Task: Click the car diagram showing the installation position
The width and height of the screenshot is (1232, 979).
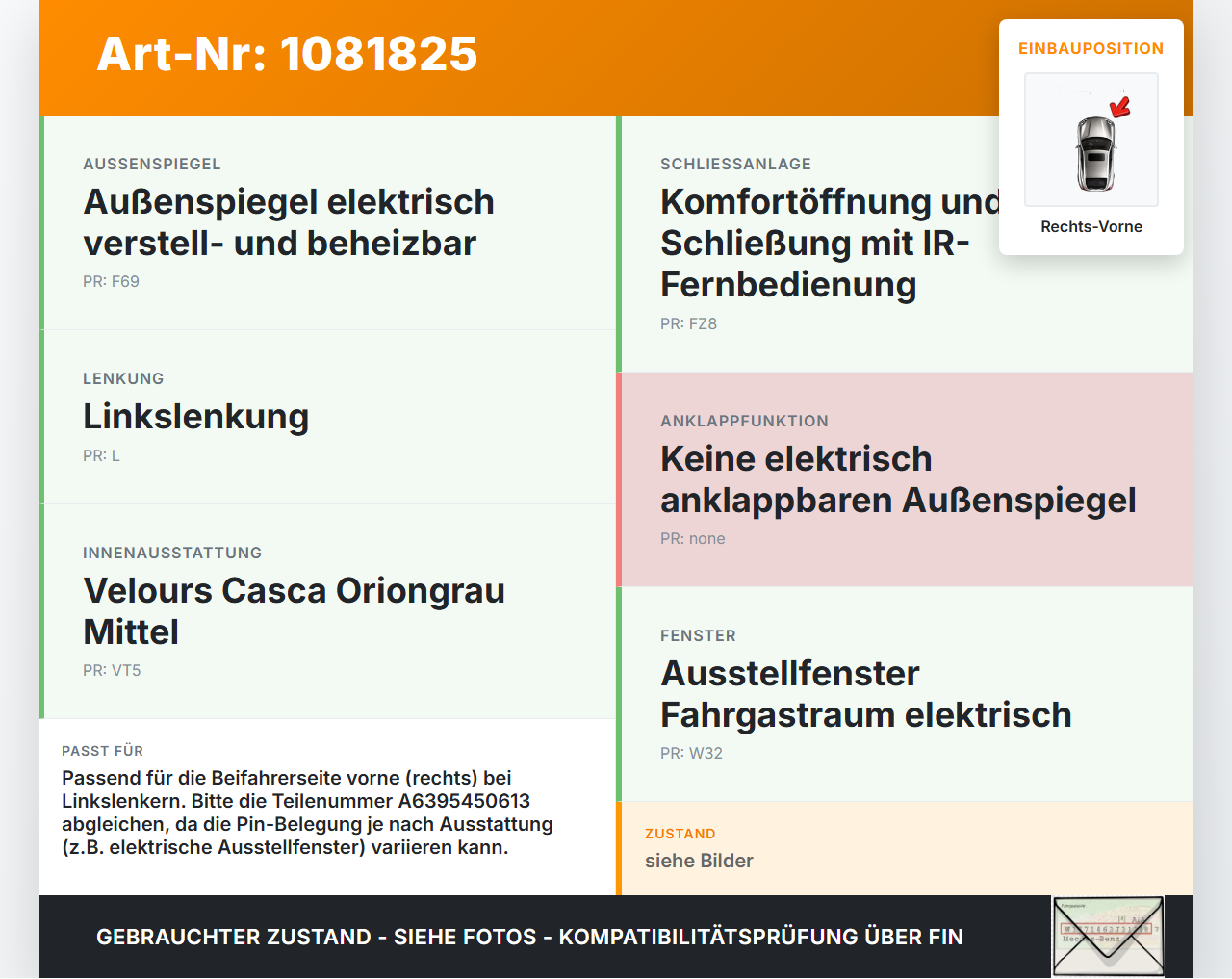Action: pos(1091,140)
